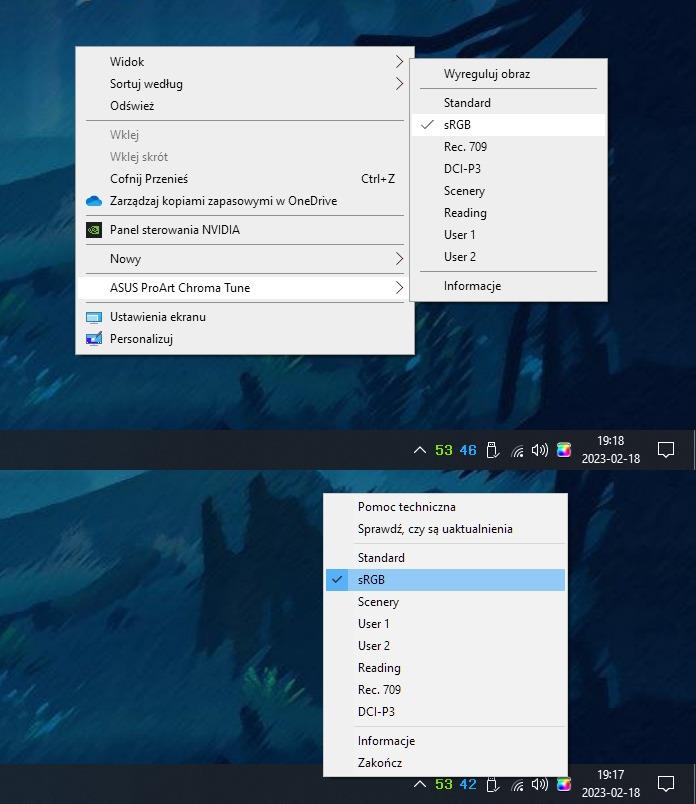Click Sprawdź, czy są uaktualnienia
The image size is (696, 804).
pos(445,529)
